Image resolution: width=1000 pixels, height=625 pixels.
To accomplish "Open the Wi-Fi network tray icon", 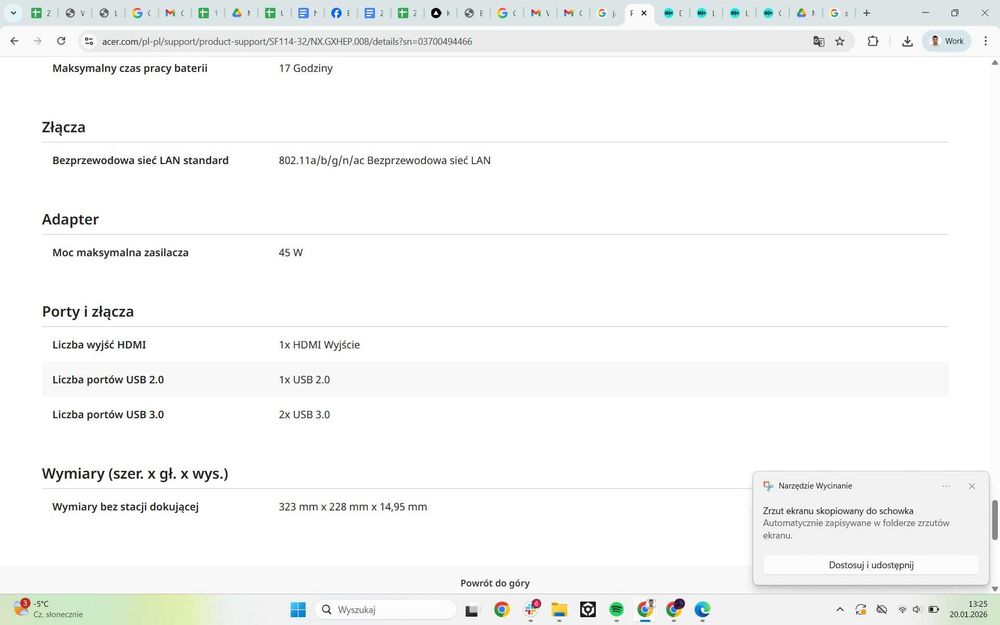I will (902, 610).
